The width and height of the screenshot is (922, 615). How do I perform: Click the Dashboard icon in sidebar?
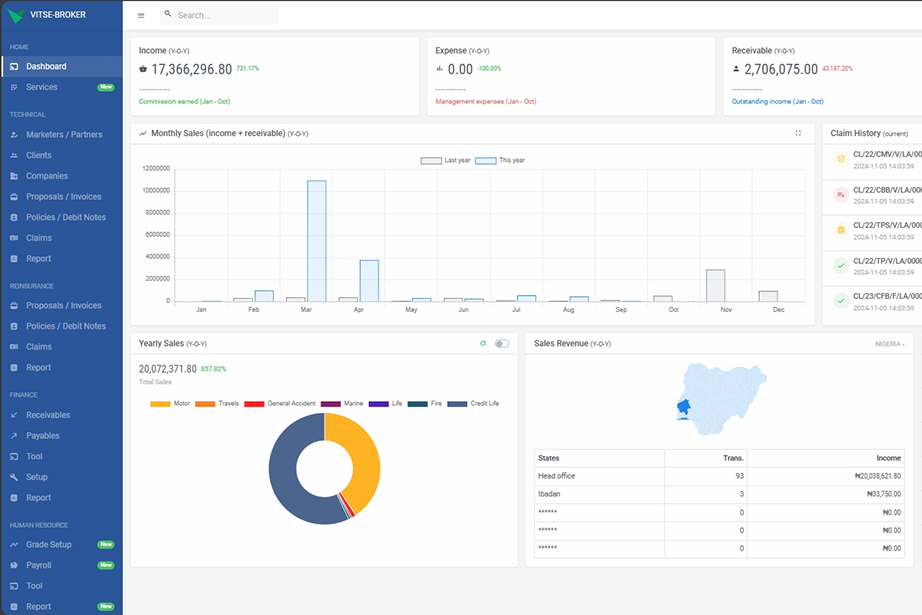pyautogui.click(x=14, y=67)
